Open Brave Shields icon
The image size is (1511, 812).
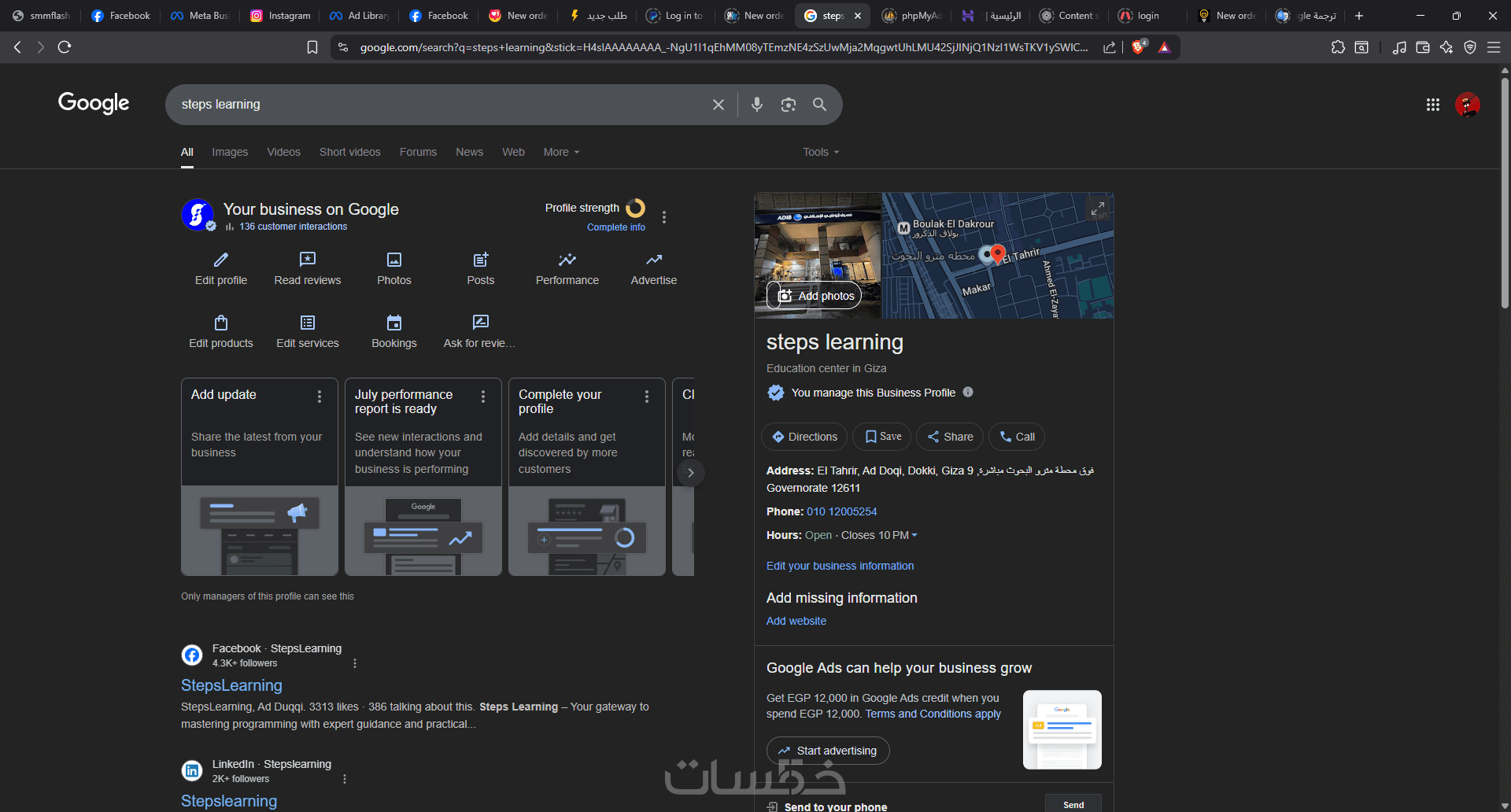click(1138, 47)
